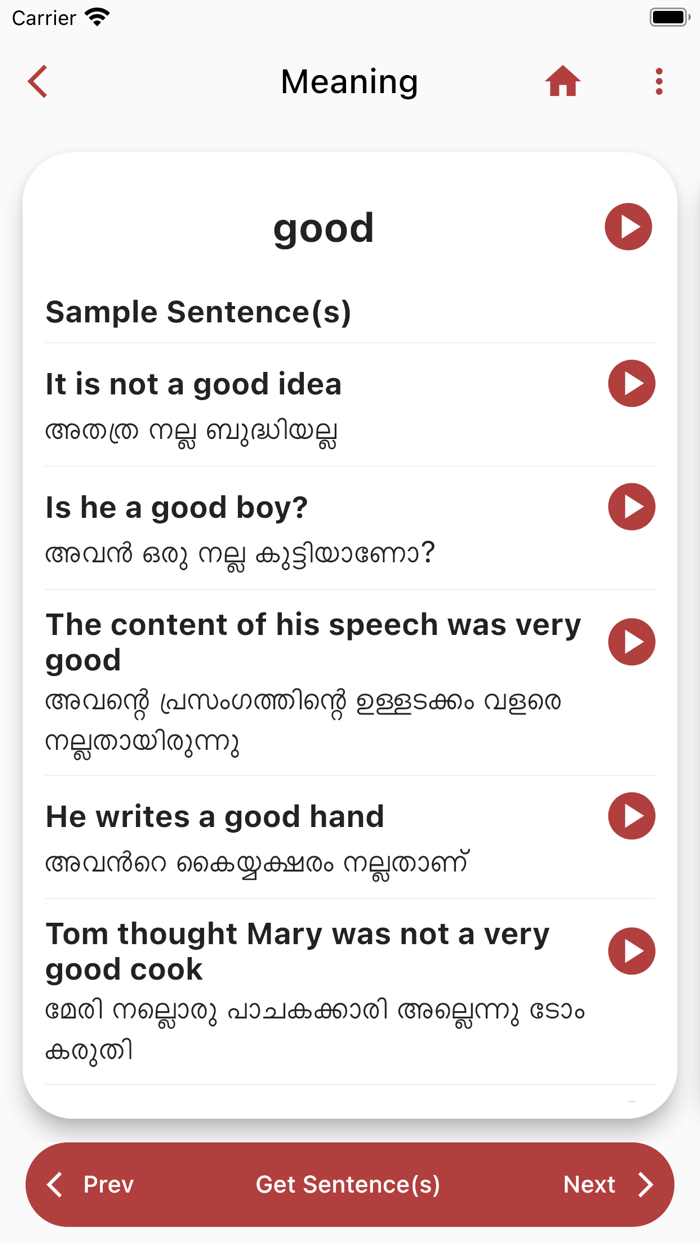Play the Tom and Mary sentence audio
This screenshot has height=1244, width=700.
pyautogui.click(x=631, y=951)
